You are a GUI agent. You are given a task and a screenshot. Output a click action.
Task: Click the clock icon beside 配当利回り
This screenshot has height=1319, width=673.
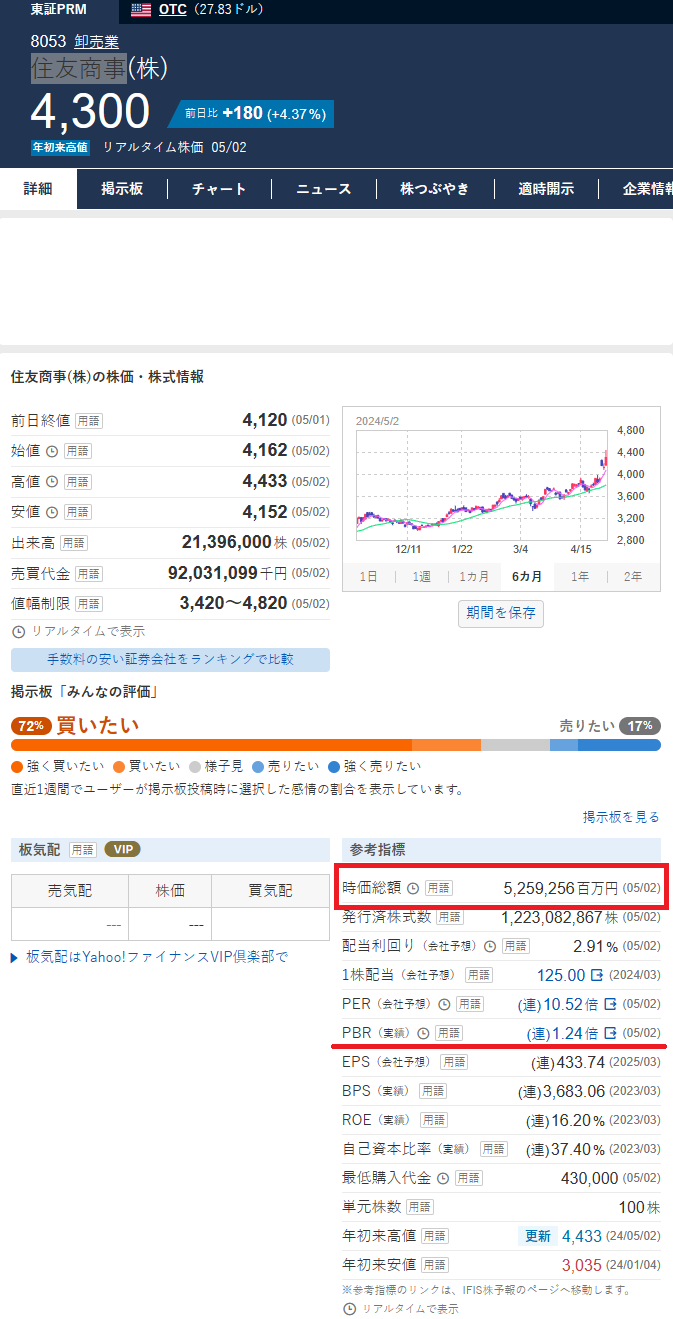(x=490, y=946)
